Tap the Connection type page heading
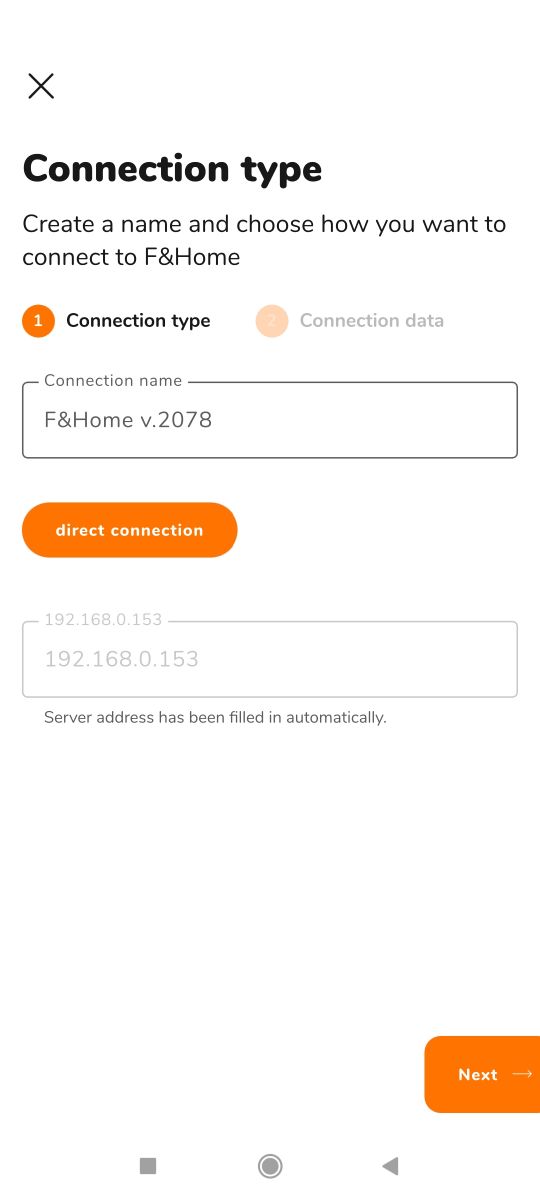This screenshot has height=1200, width=540. pos(172,169)
